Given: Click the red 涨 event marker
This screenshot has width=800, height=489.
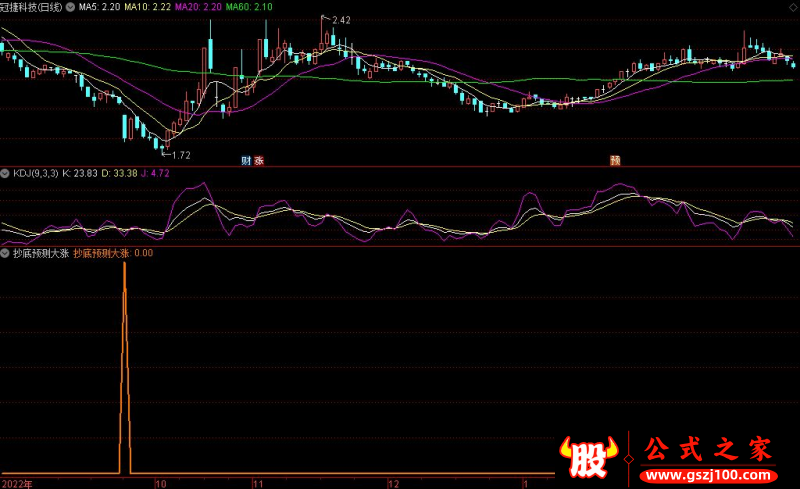Looking at the screenshot, I should coord(259,160).
